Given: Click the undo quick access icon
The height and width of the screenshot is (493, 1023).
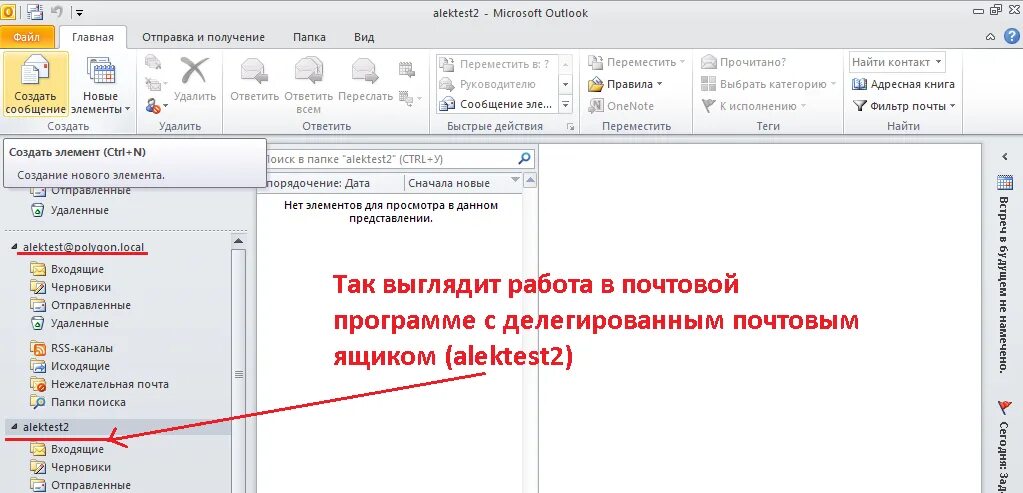Looking at the screenshot, I should [x=57, y=12].
